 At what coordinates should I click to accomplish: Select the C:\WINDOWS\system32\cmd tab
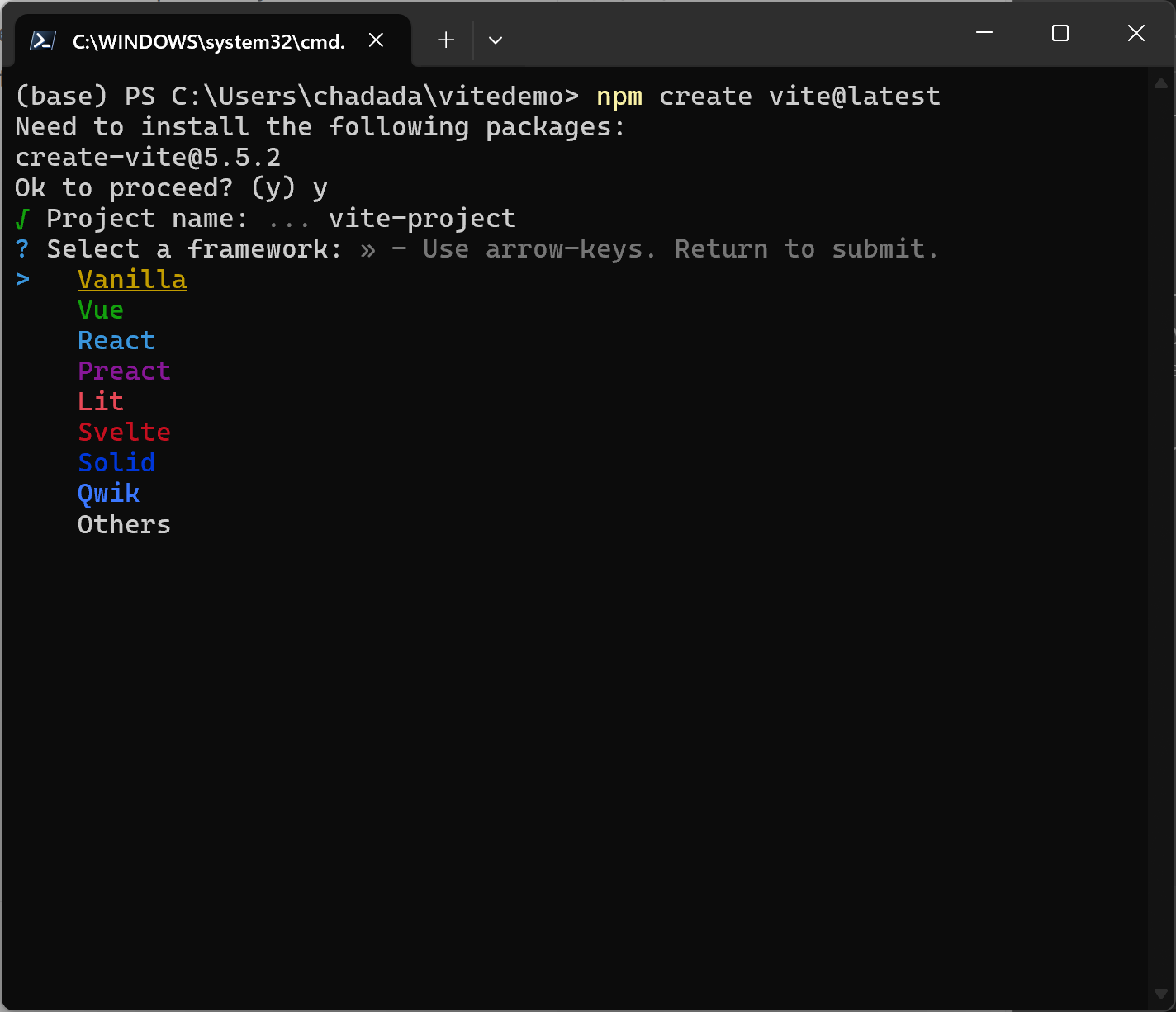[208, 41]
